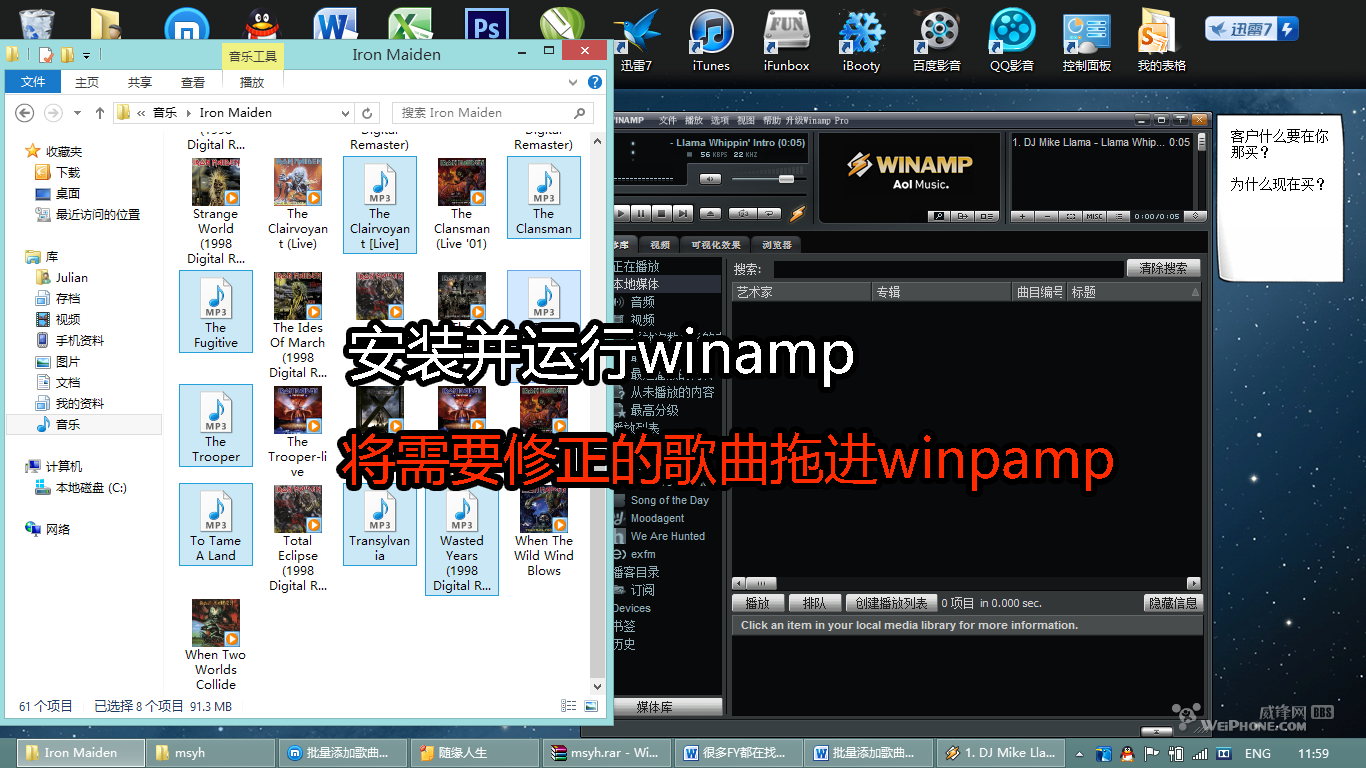Open the recent locations dropdown in Explorer
1366x768 pixels.
tap(75, 113)
